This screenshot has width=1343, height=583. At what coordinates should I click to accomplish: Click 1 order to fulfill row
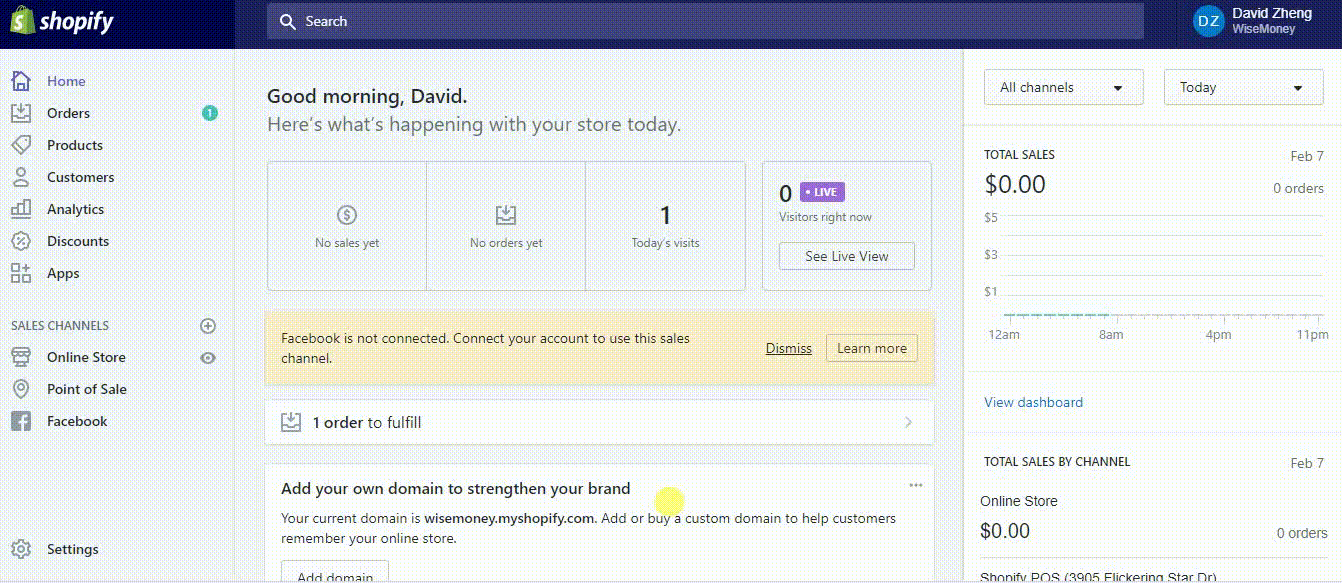[x=599, y=422]
